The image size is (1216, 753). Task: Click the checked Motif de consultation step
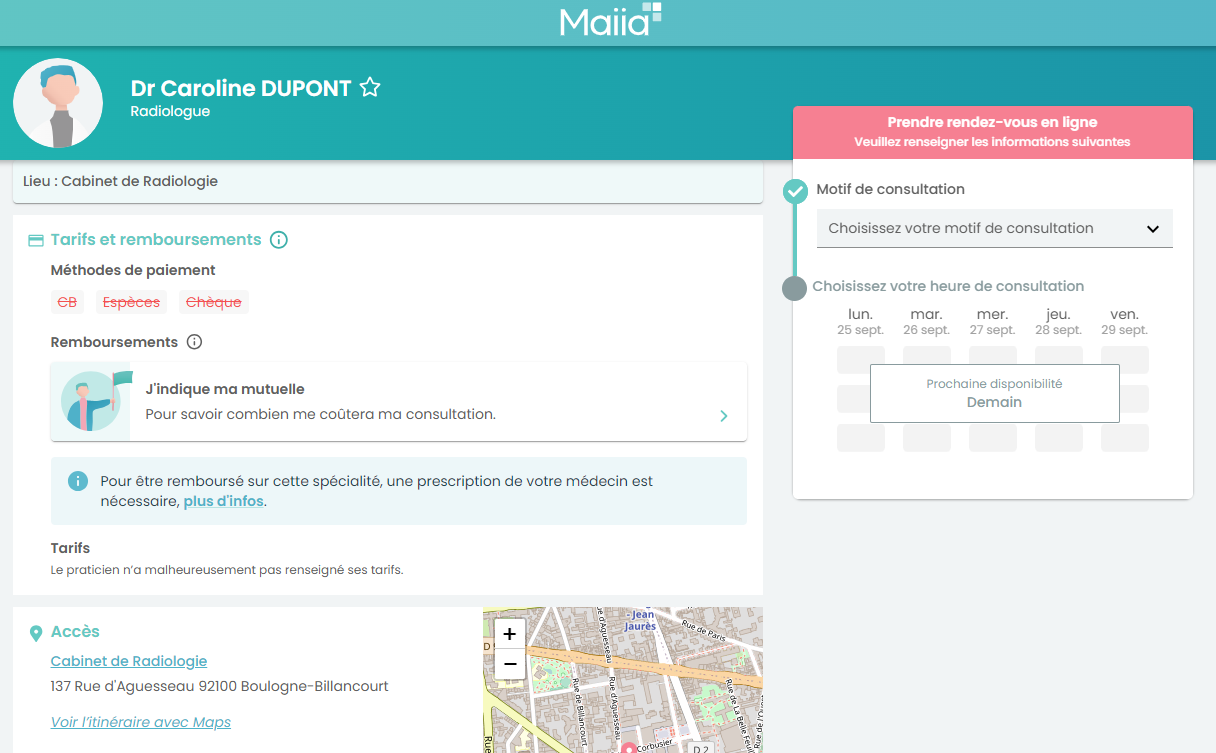795,191
